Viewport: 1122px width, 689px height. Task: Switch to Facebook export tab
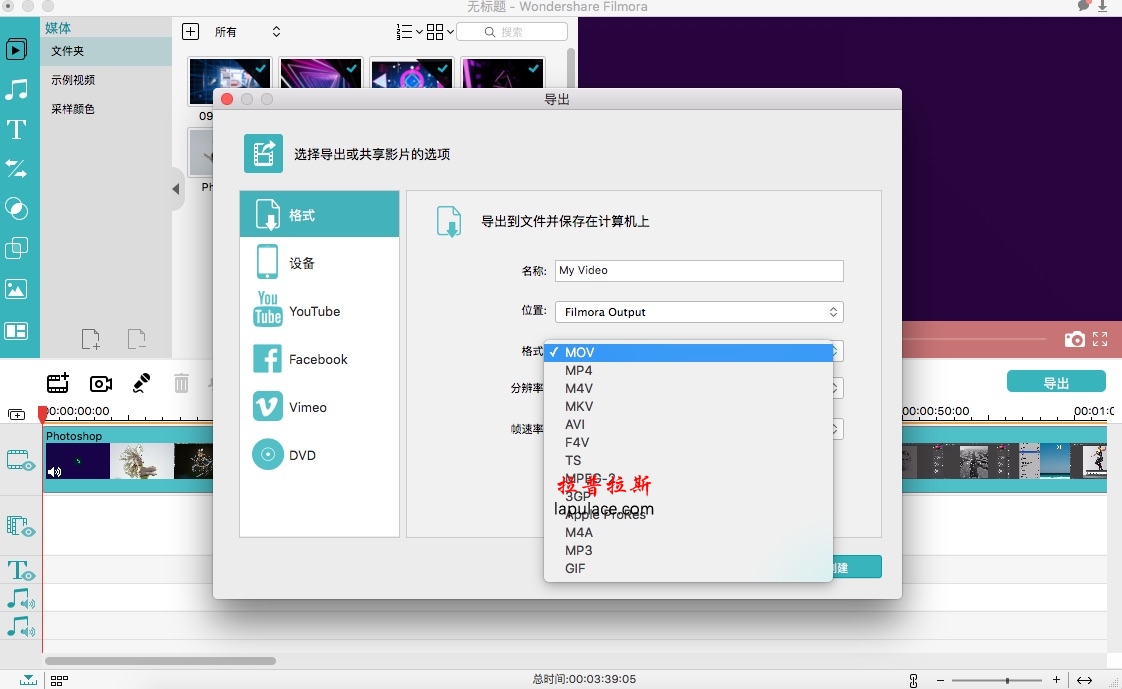click(x=319, y=358)
